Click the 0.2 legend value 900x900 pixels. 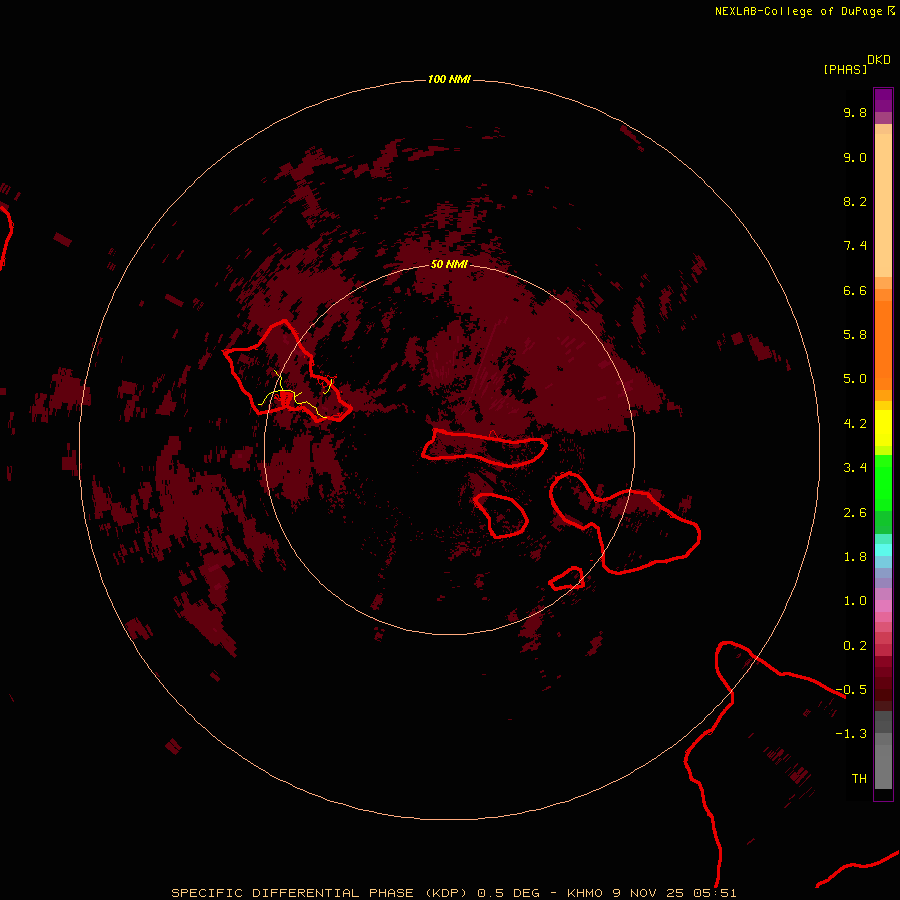[855, 645]
